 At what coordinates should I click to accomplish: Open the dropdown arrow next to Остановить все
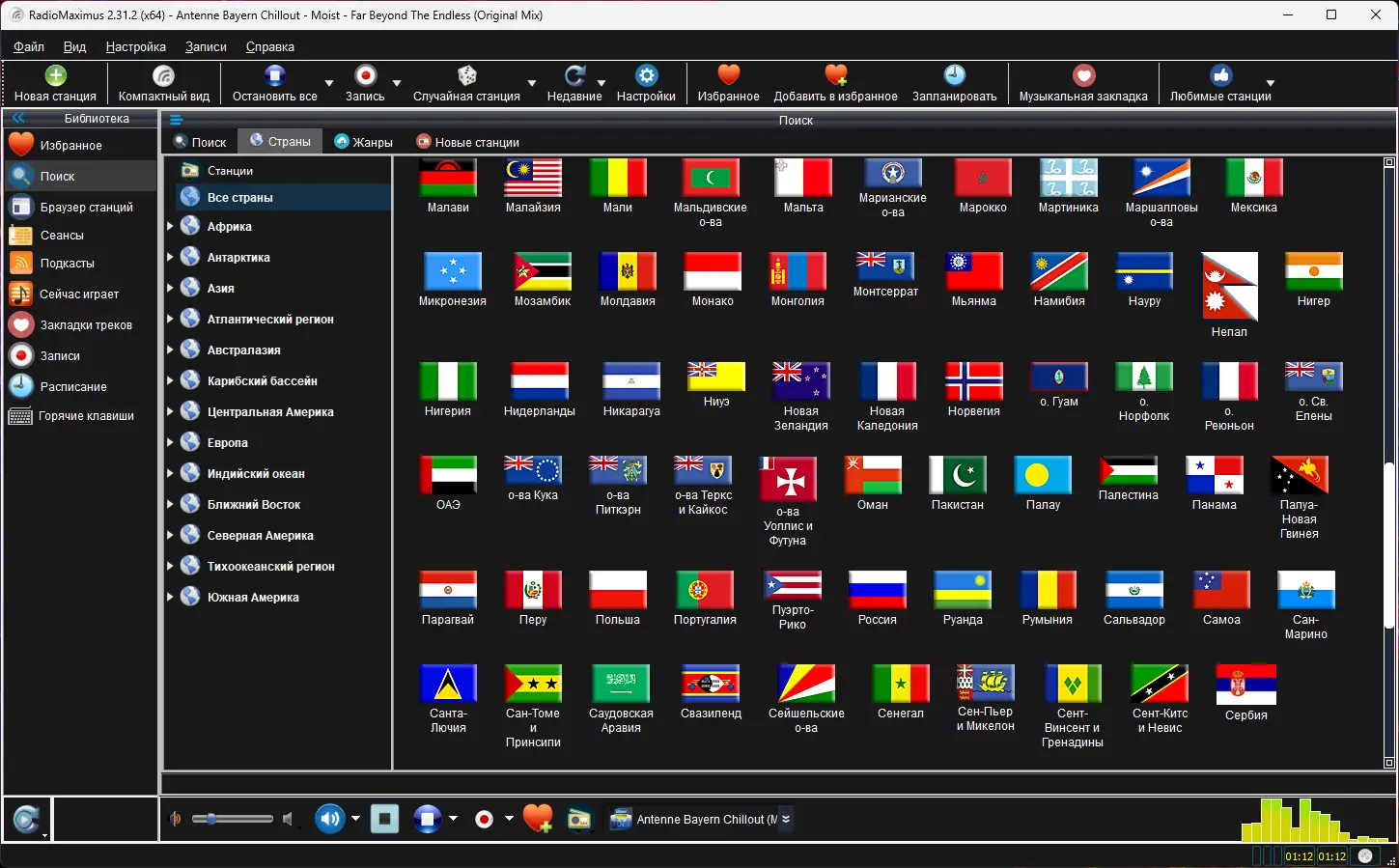[329, 83]
